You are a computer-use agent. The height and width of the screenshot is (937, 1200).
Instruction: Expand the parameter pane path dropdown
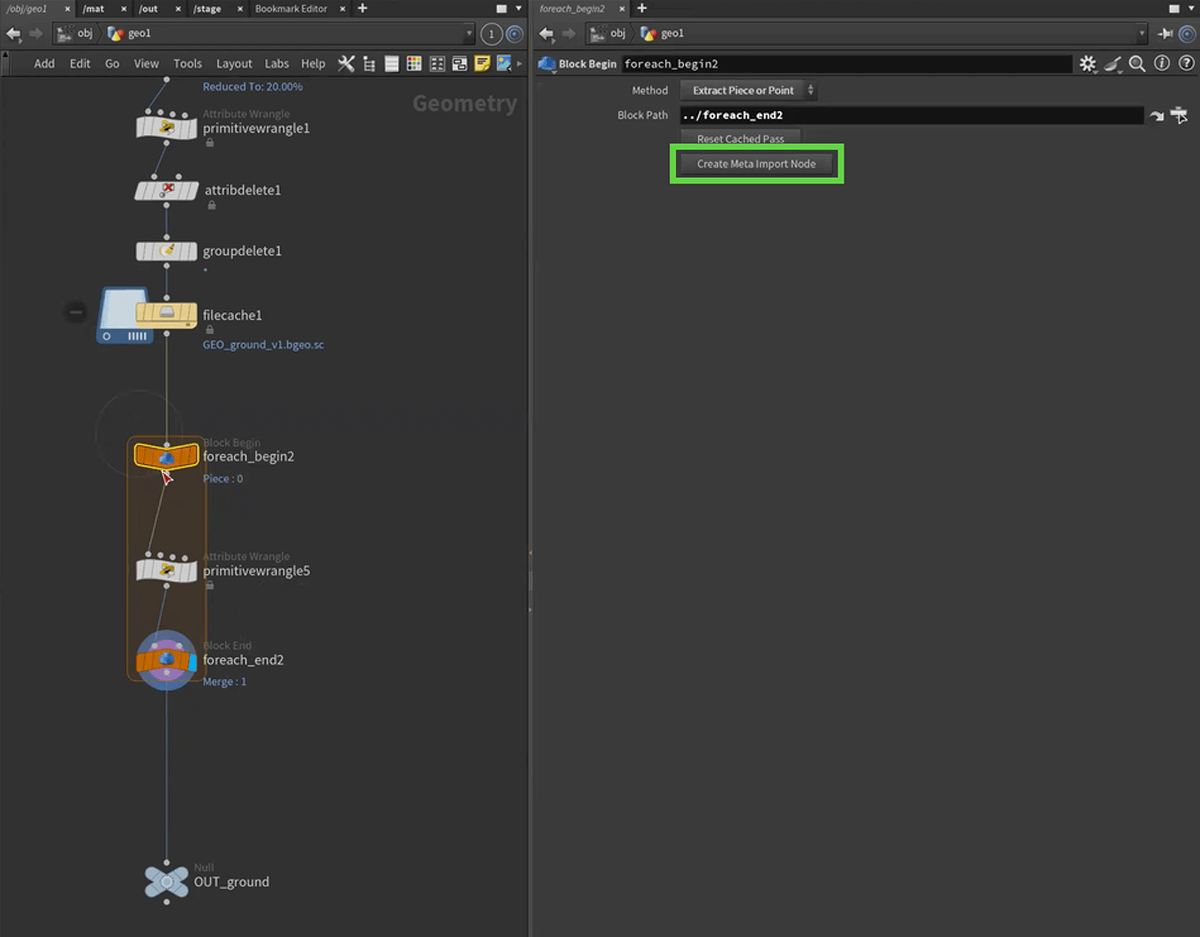[1142, 34]
